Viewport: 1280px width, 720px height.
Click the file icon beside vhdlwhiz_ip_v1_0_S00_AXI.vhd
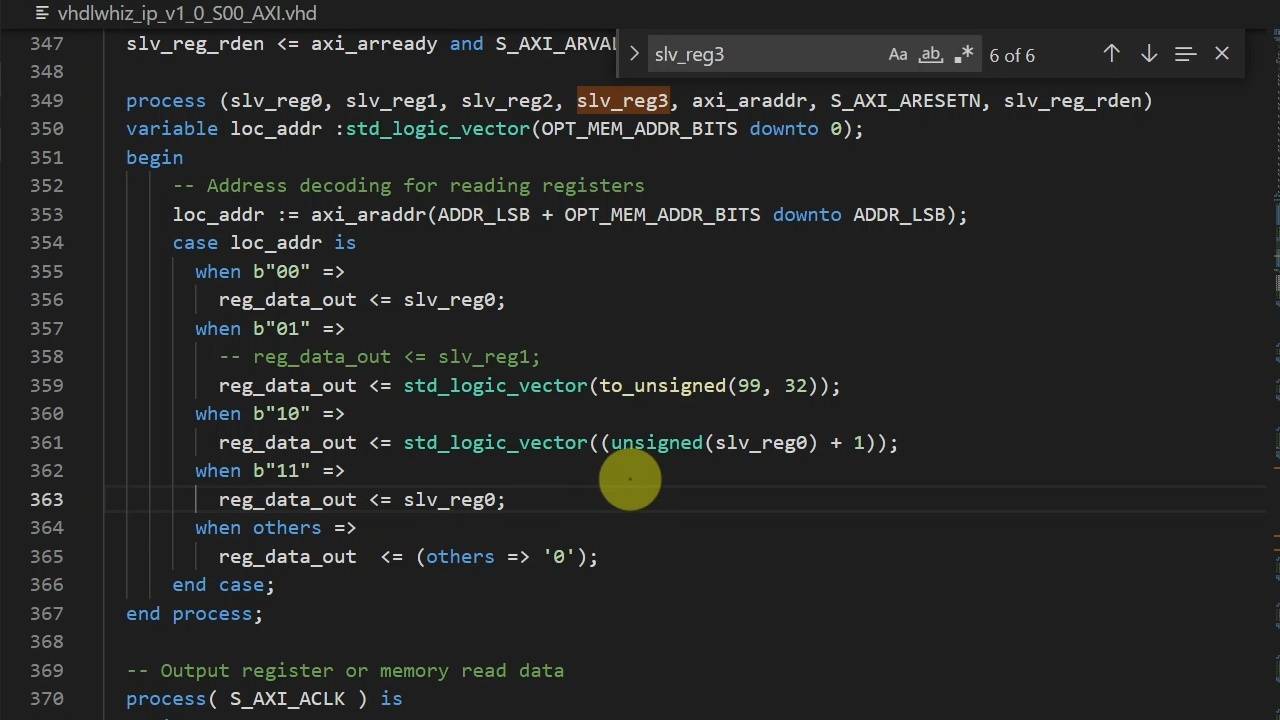coord(41,13)
